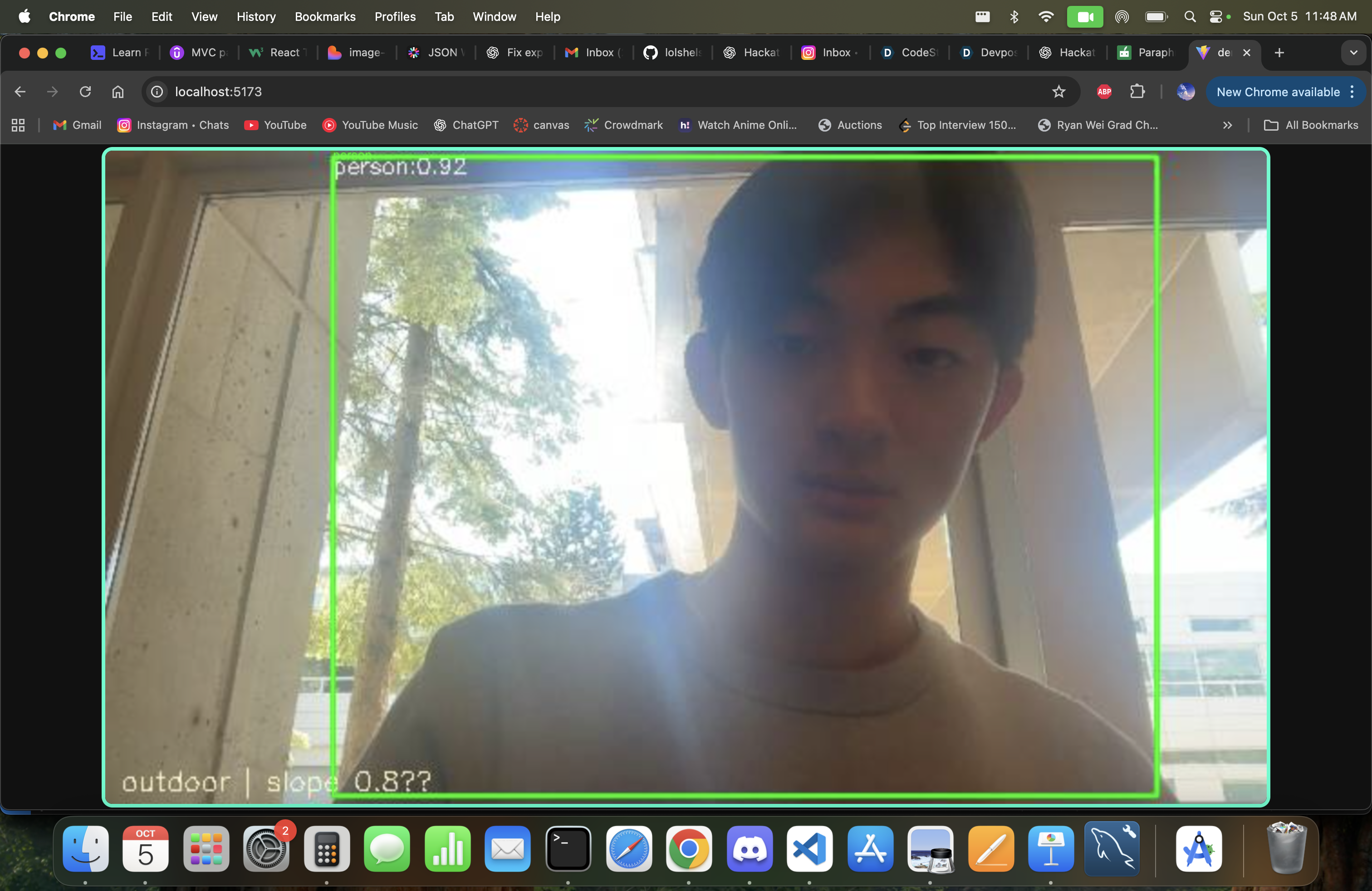
Task: Open the AdBlock Plus extension
Action: (x=1104, y=92)
